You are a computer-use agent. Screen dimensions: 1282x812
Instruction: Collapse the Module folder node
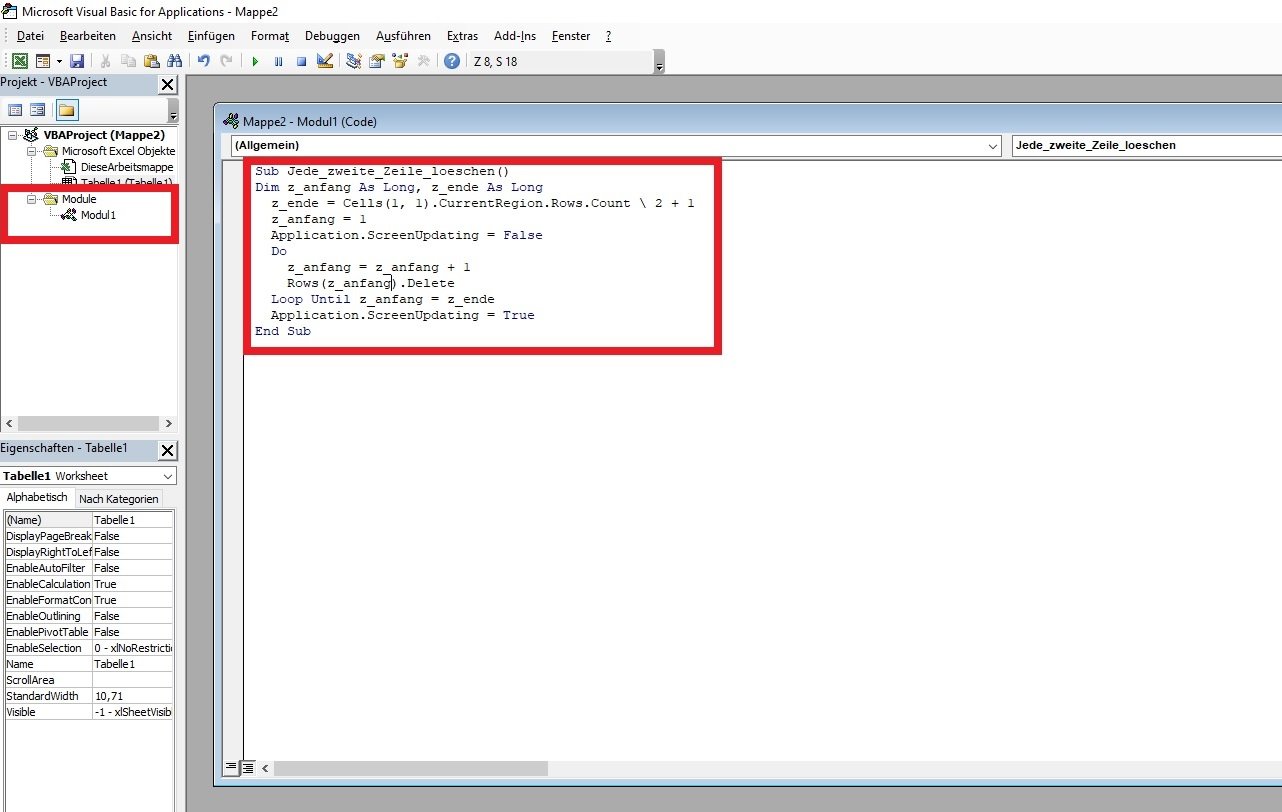[32, 199]
